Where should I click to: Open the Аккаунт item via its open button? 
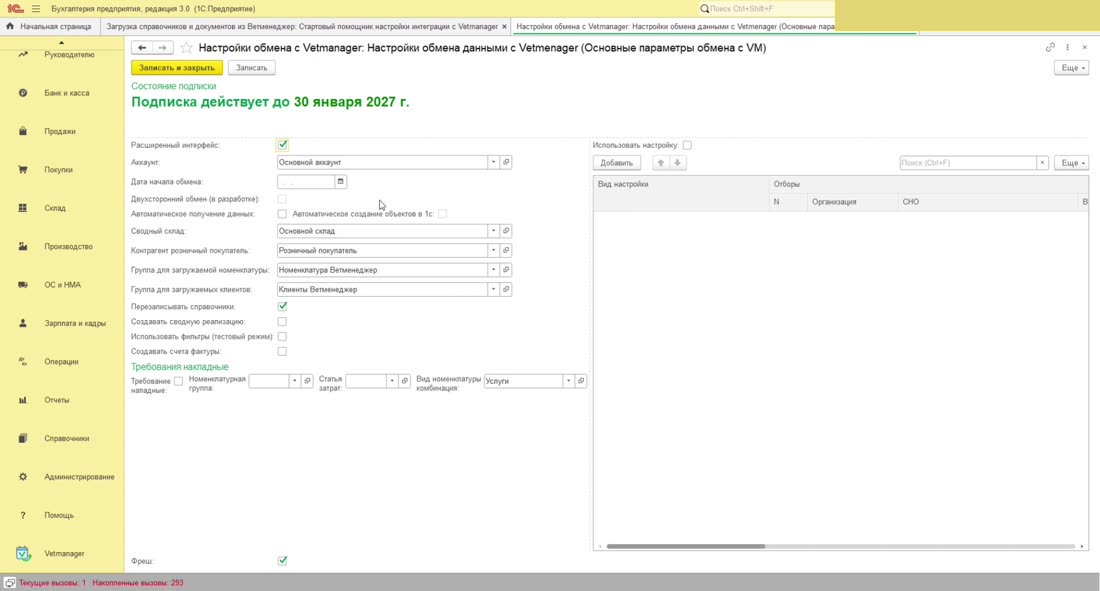(506, 162)
